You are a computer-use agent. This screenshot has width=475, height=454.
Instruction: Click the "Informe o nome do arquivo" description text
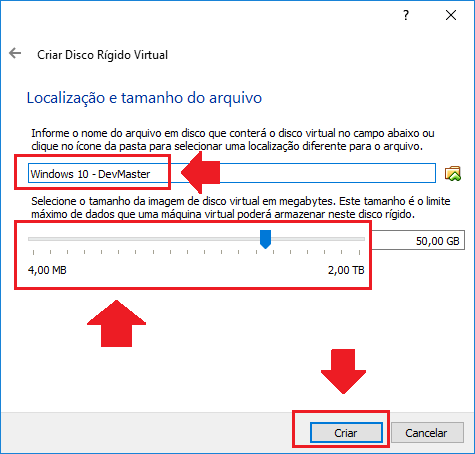[233, 139]
